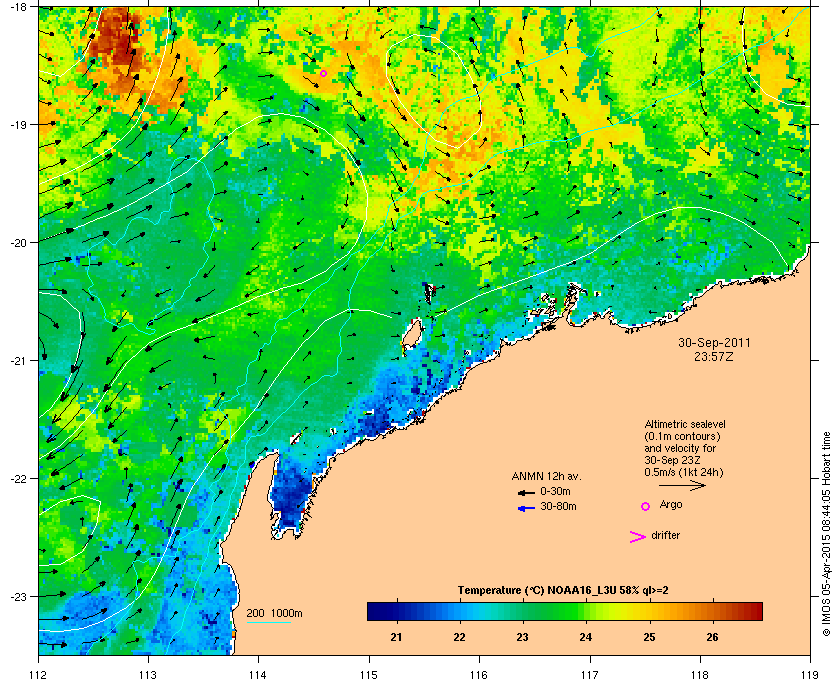Click the 'ANMN 12h av.' legend heading
Image resolution: width=840 pixels, height=680 pixels.
(546, 476)
